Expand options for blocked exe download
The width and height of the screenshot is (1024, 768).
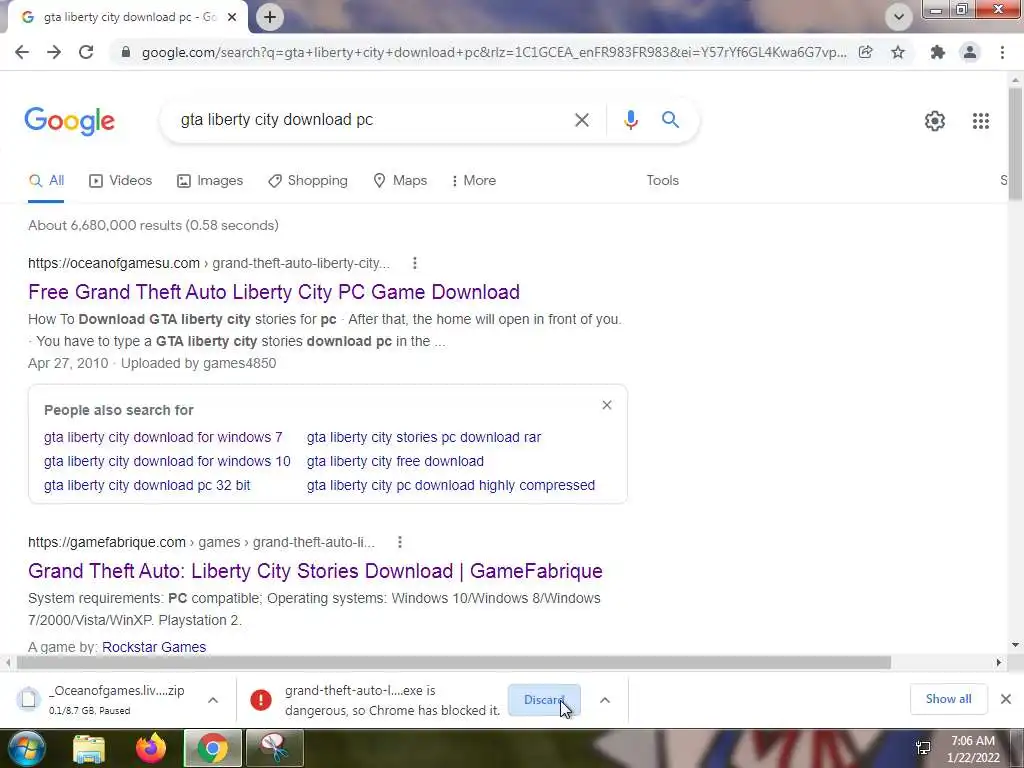click(605, 700)
